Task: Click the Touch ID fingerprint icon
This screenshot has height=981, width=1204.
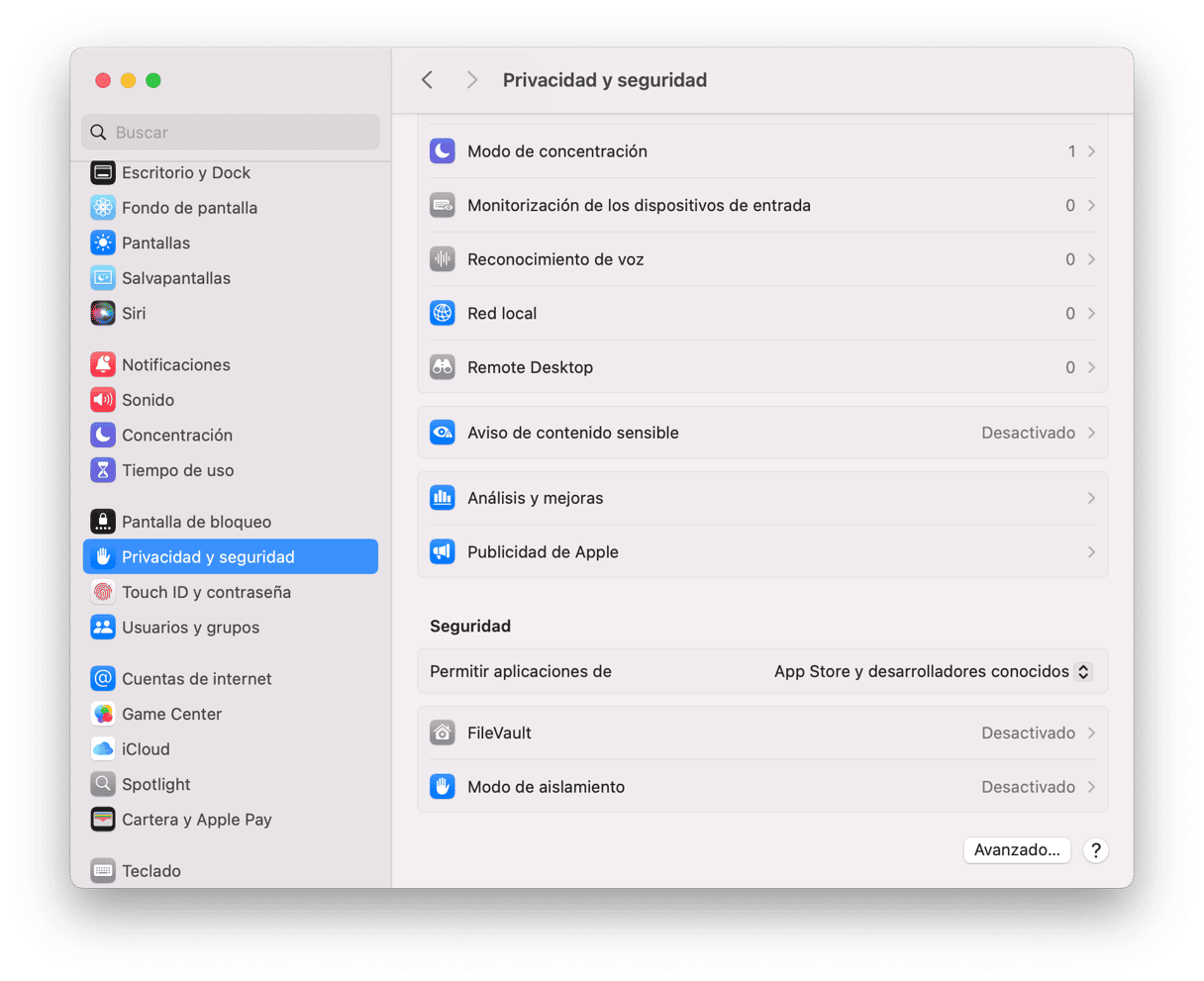Action: click(103, 592)
